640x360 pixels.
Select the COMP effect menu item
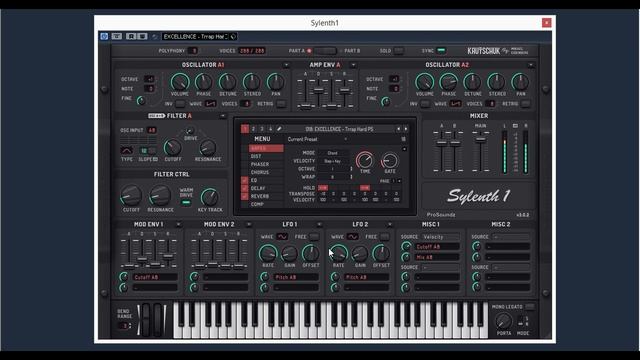pos(266,204)
